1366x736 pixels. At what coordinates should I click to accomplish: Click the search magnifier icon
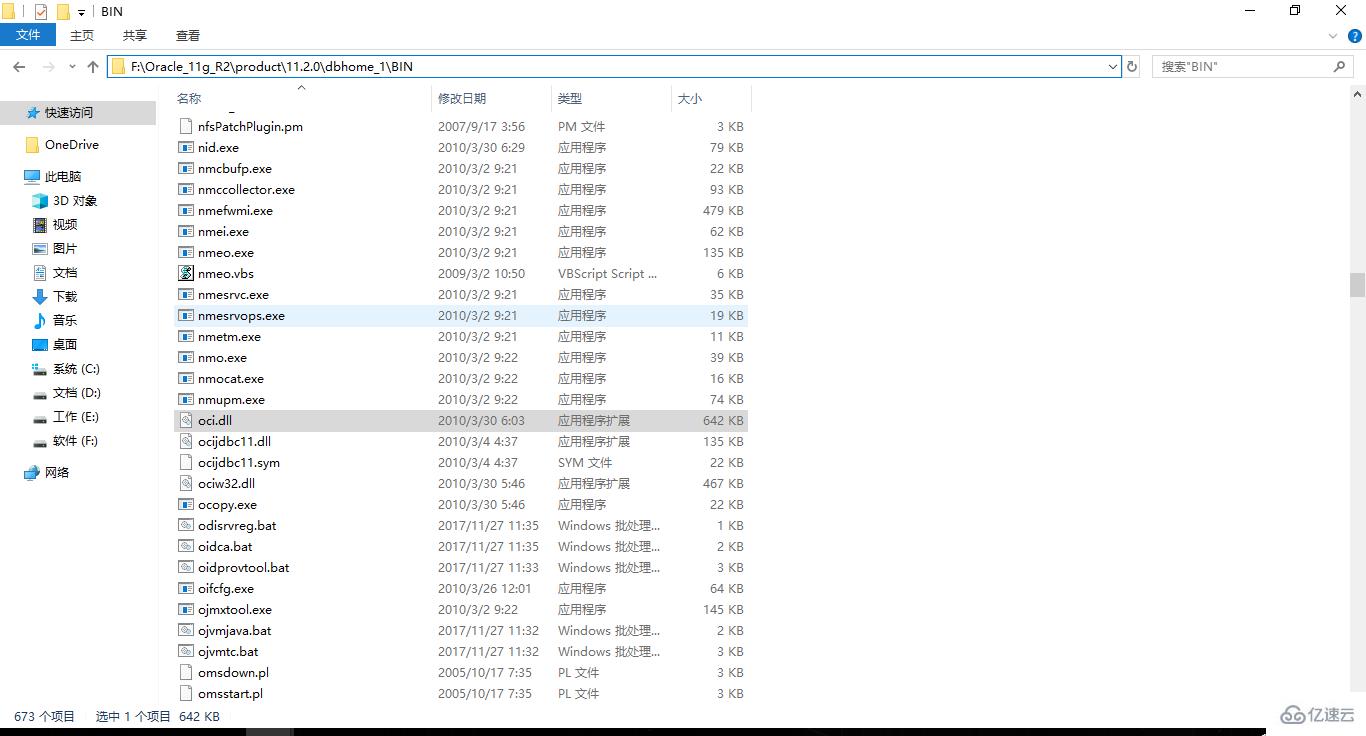pos(1340,66)
